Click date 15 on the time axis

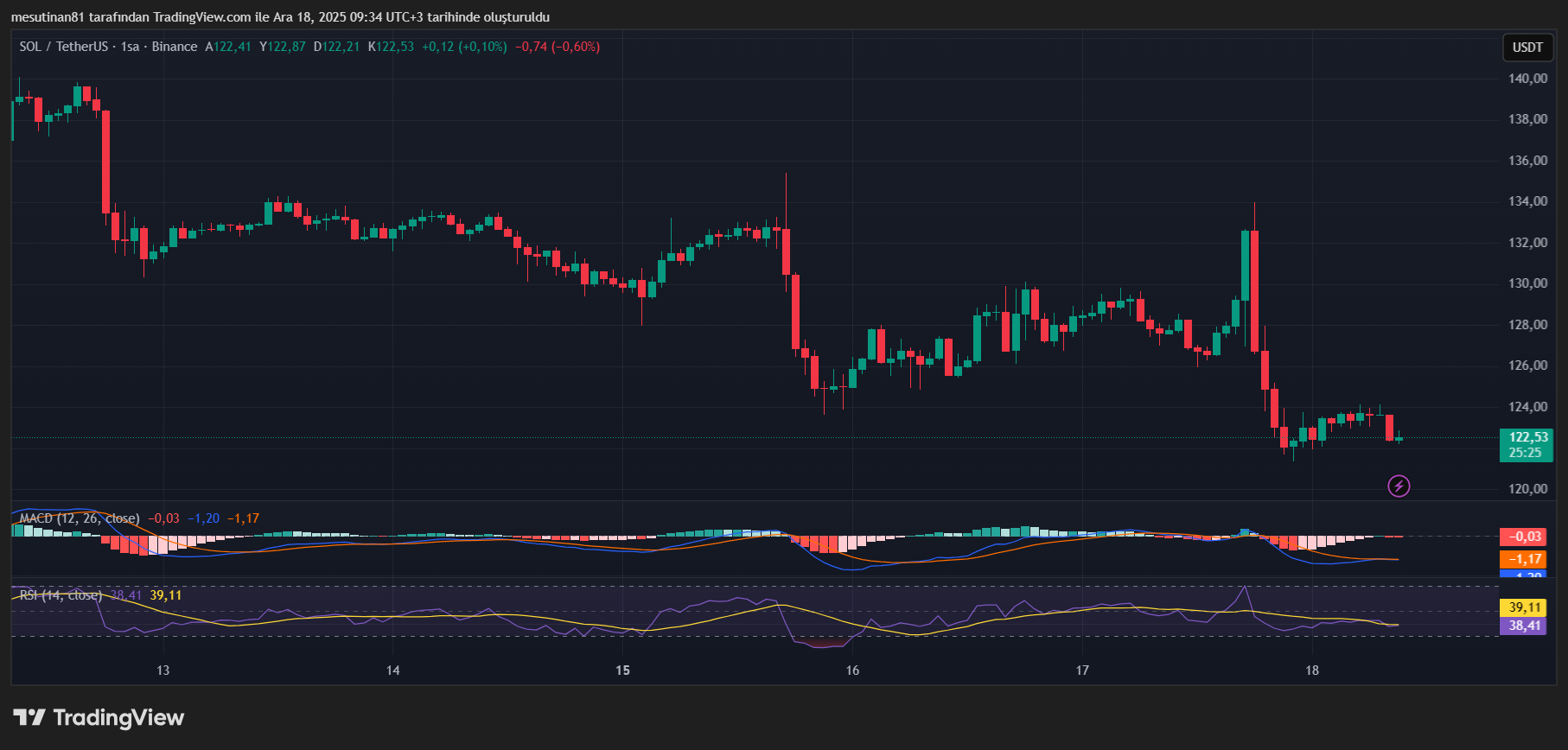[x=622, y=671]
